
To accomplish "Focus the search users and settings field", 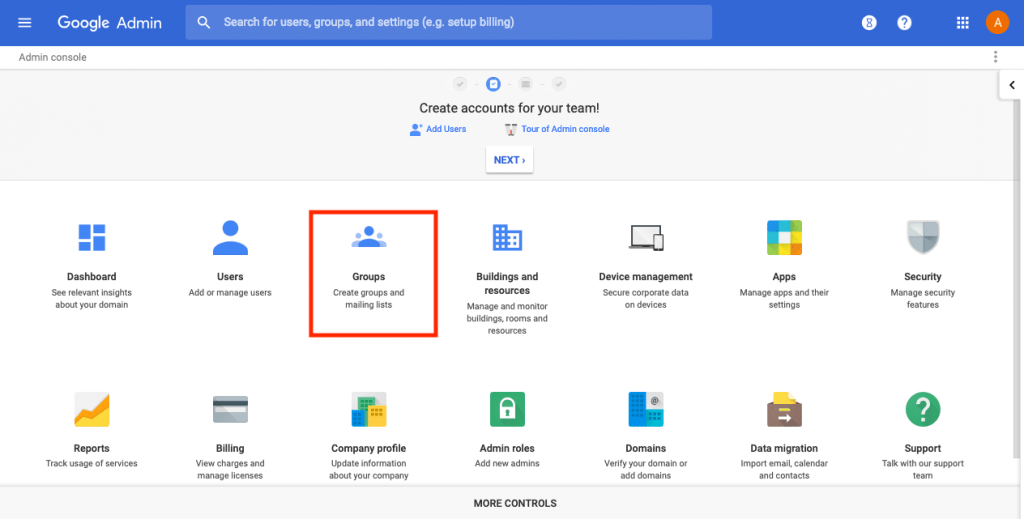I will [449, 22].
